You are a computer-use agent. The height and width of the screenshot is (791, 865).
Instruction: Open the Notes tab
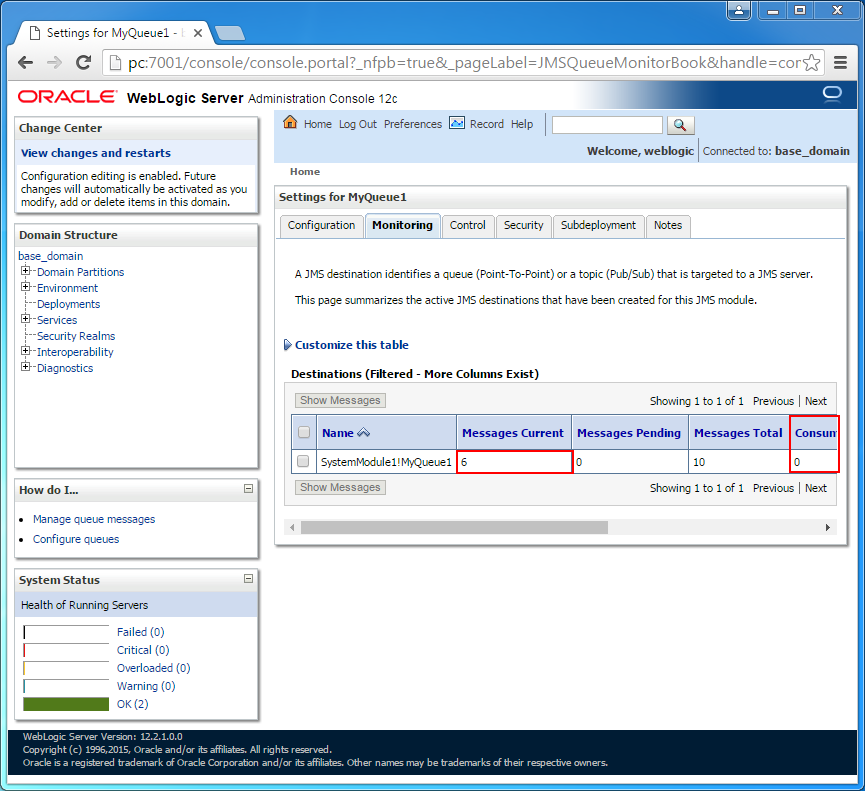[x=668, y=226]
